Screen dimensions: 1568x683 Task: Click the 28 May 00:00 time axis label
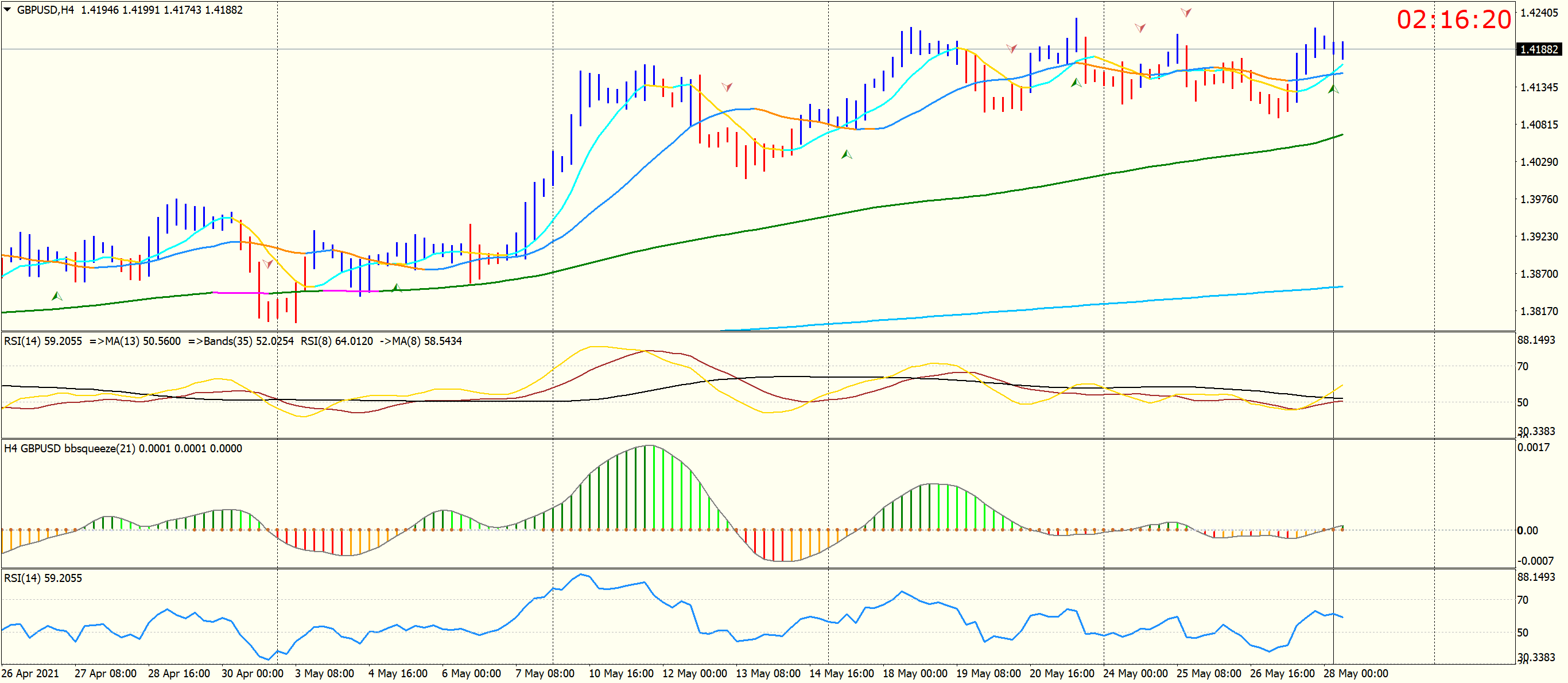[1356, 673]
